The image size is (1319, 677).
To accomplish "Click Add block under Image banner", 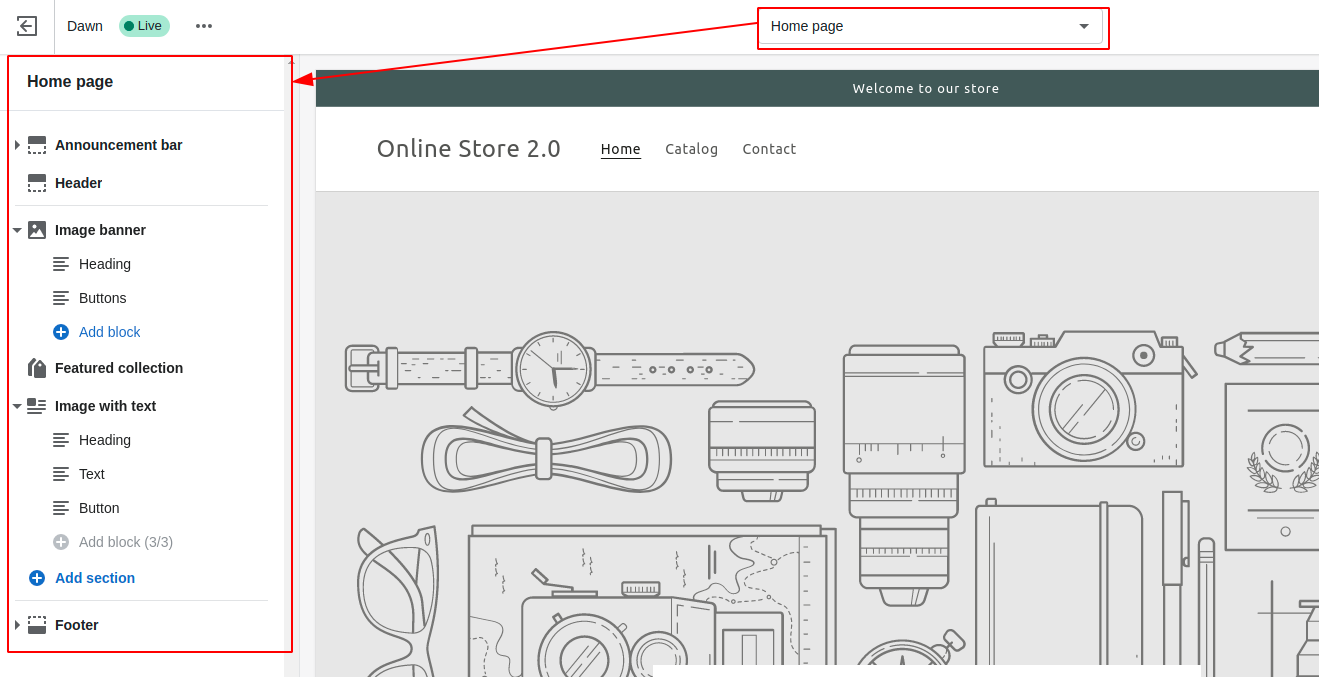I will [x=110, y=332].
